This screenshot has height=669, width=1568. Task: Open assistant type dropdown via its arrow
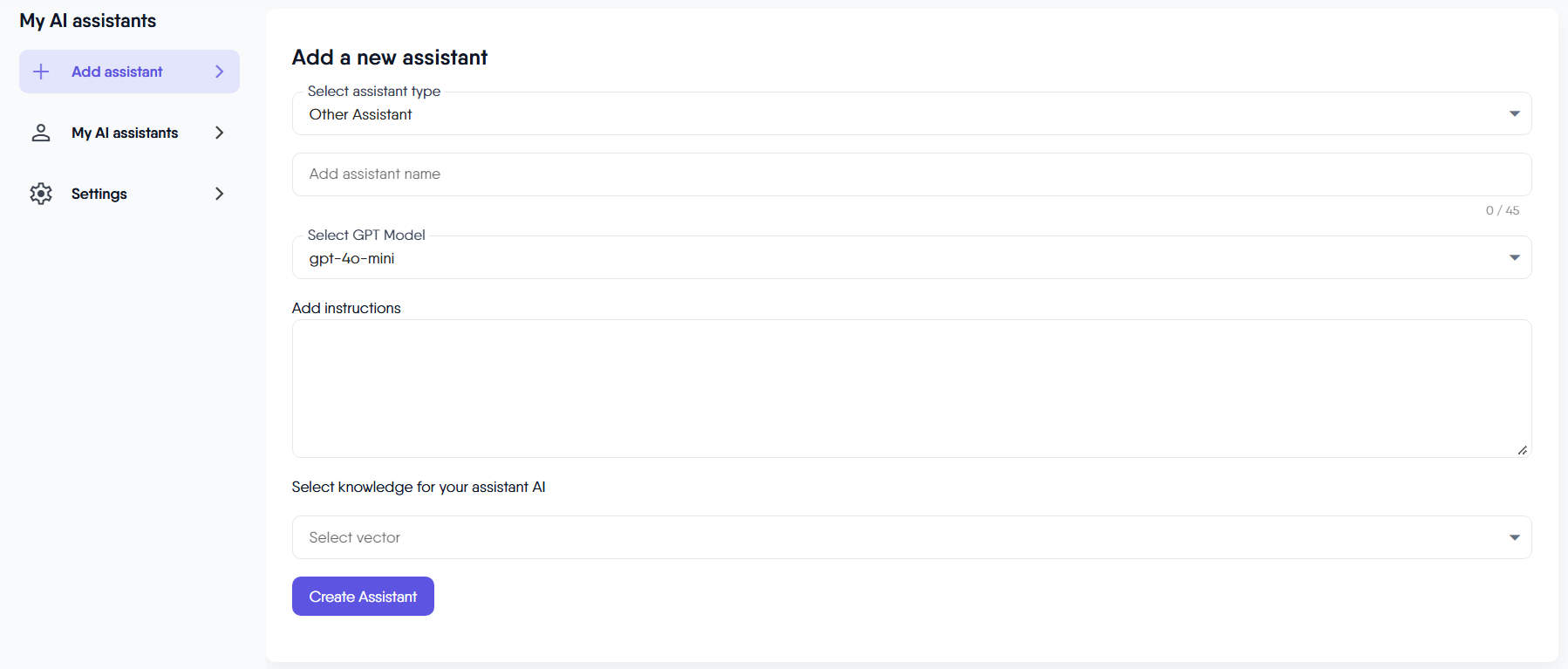1514,114
